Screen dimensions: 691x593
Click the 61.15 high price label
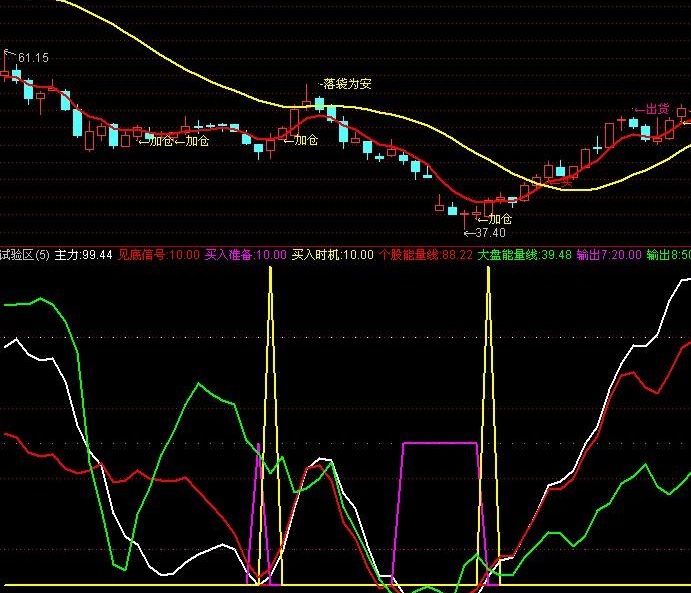[33, 58]
